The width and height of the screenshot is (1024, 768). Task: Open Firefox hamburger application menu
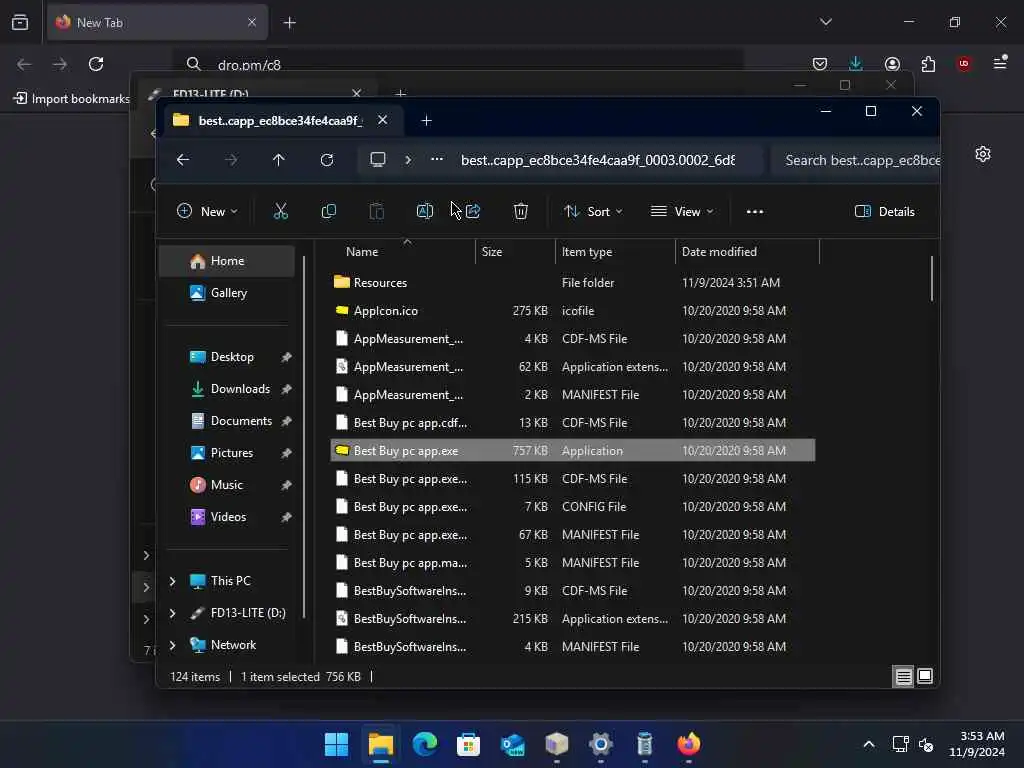point(1000,63)
